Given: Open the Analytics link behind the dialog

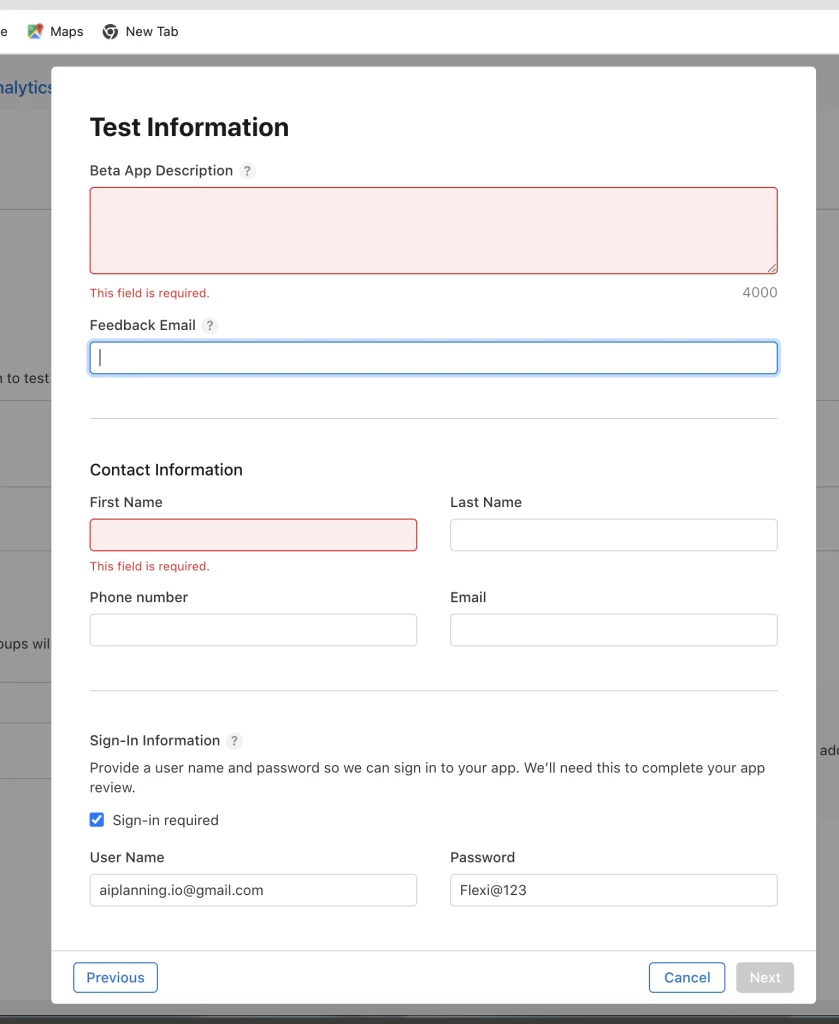Looking at the screenshot, I should [25, 88].
